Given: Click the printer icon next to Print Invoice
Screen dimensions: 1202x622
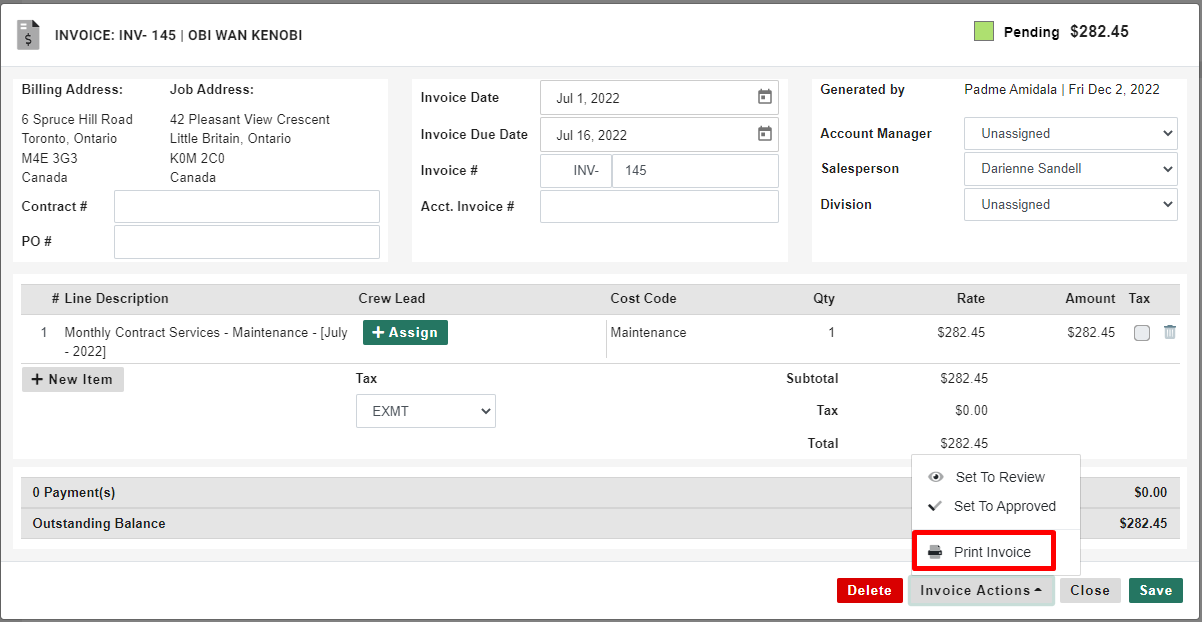Looking at the screenshot, I should 935,552.
